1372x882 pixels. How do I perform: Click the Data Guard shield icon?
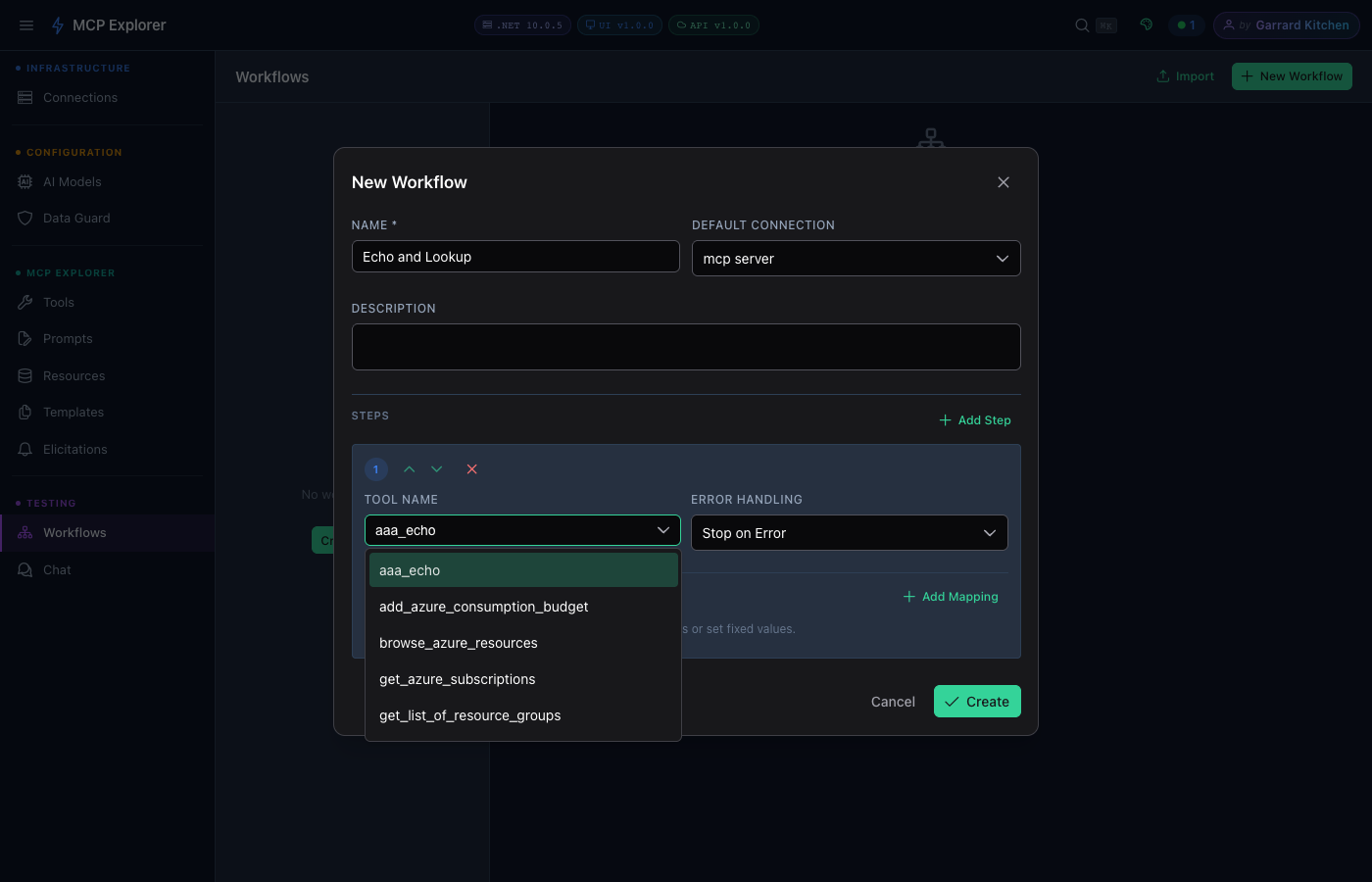[24, 218]
